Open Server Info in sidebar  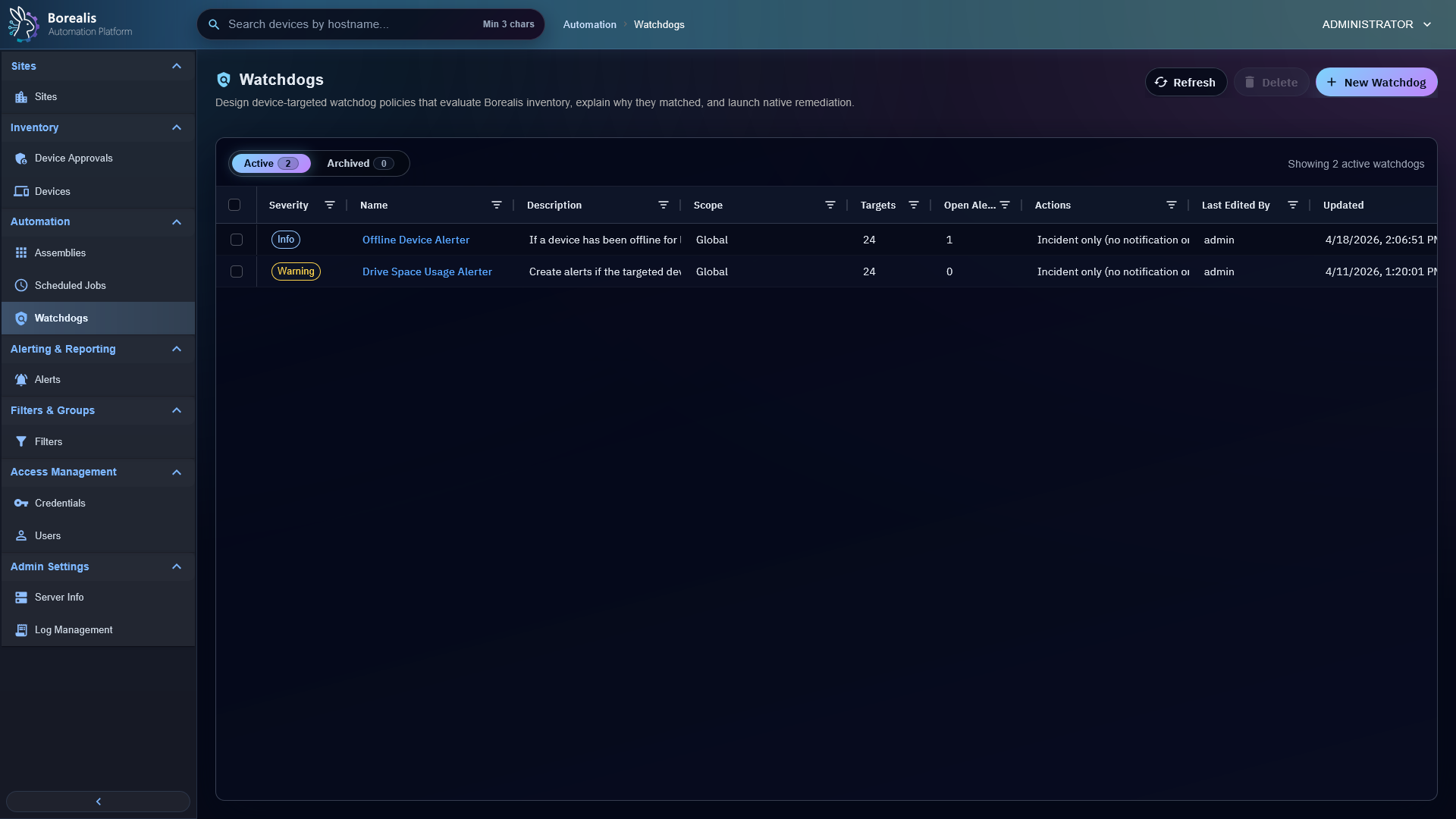click(x=98, y=598)
